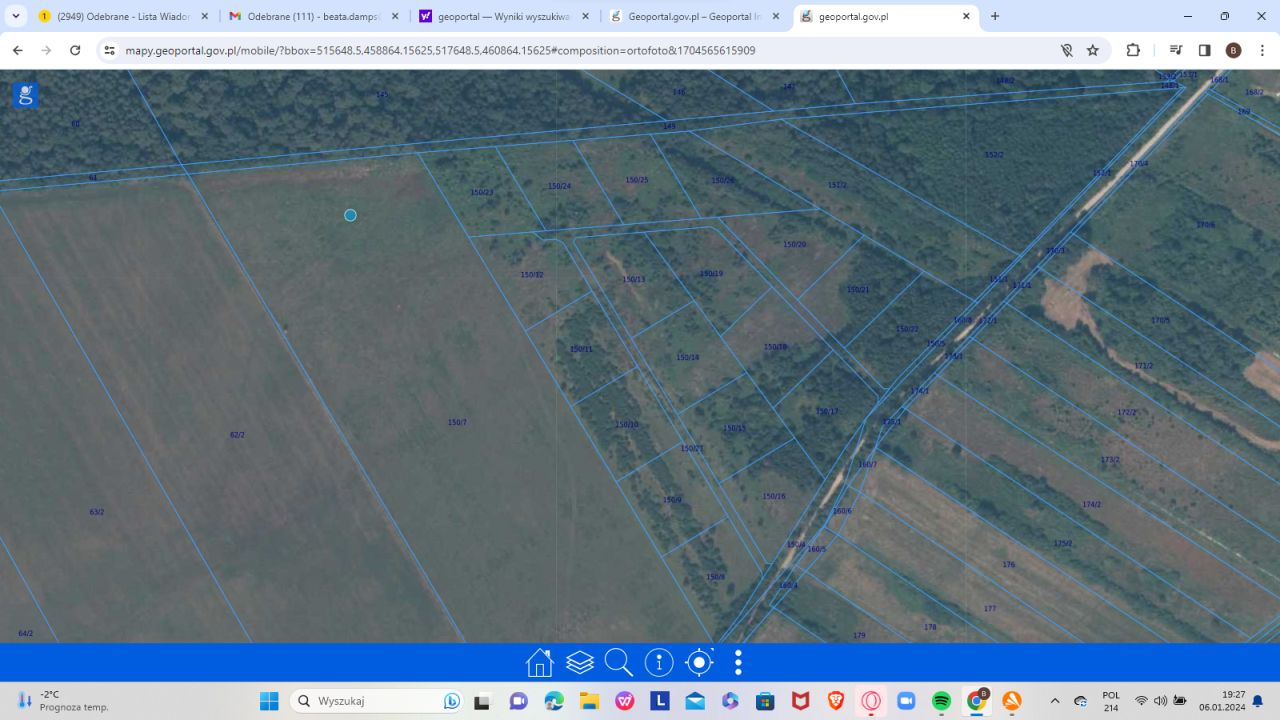Center the map on my location
Viewport: 1280px width, 720px height.
[699, 662]
